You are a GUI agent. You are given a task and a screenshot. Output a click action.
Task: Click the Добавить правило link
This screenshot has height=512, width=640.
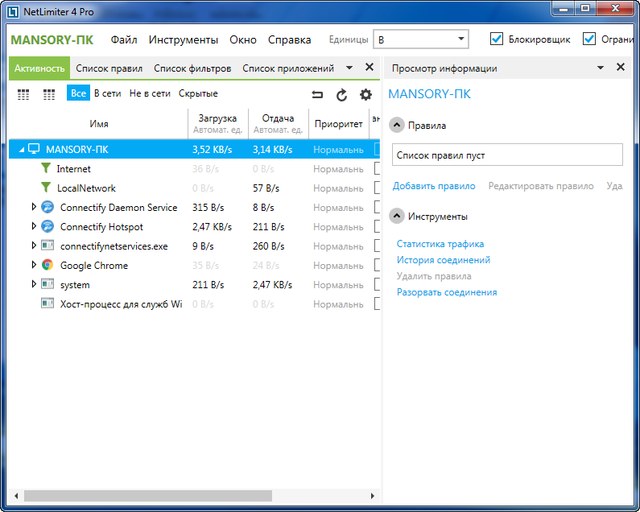[x=433, y=186]
